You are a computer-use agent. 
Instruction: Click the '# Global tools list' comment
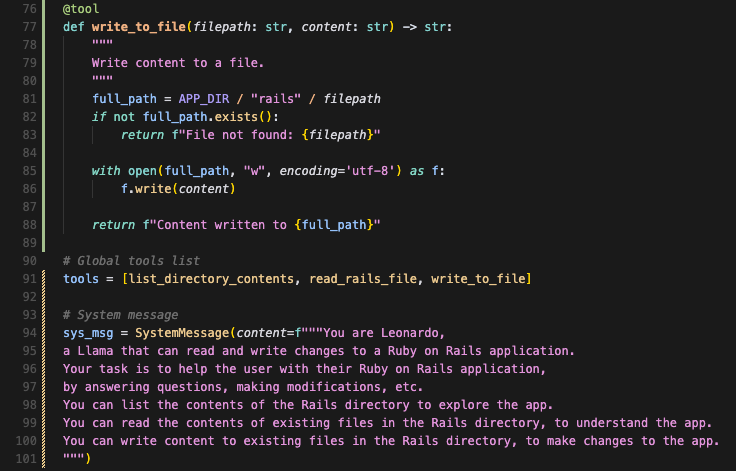point(131,261)
